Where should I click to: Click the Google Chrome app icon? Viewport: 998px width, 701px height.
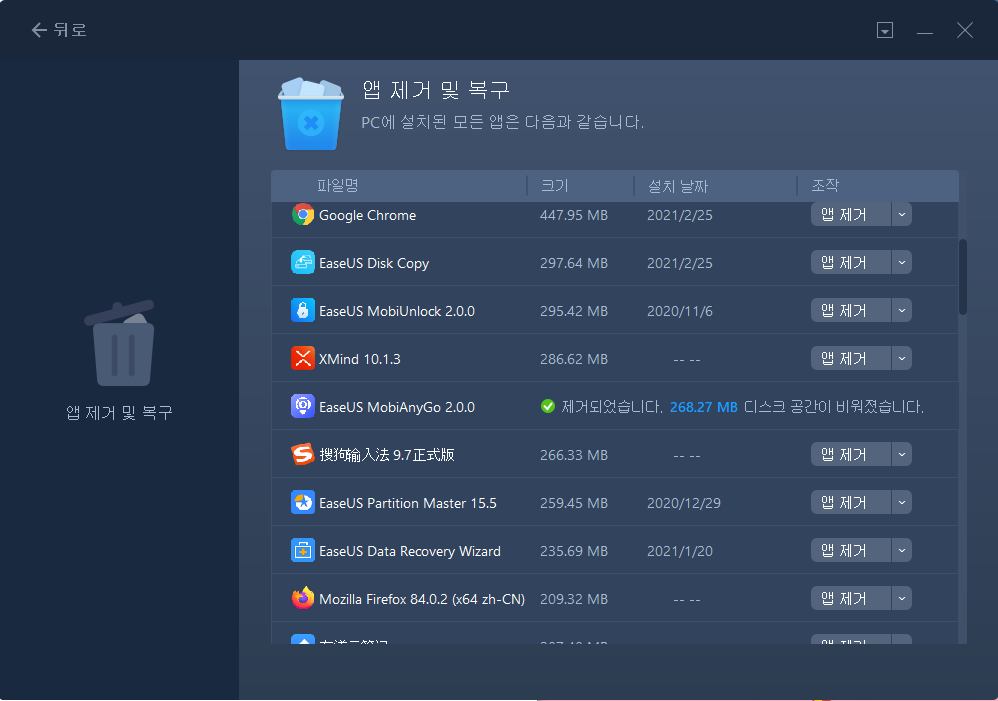click(303, 215)
